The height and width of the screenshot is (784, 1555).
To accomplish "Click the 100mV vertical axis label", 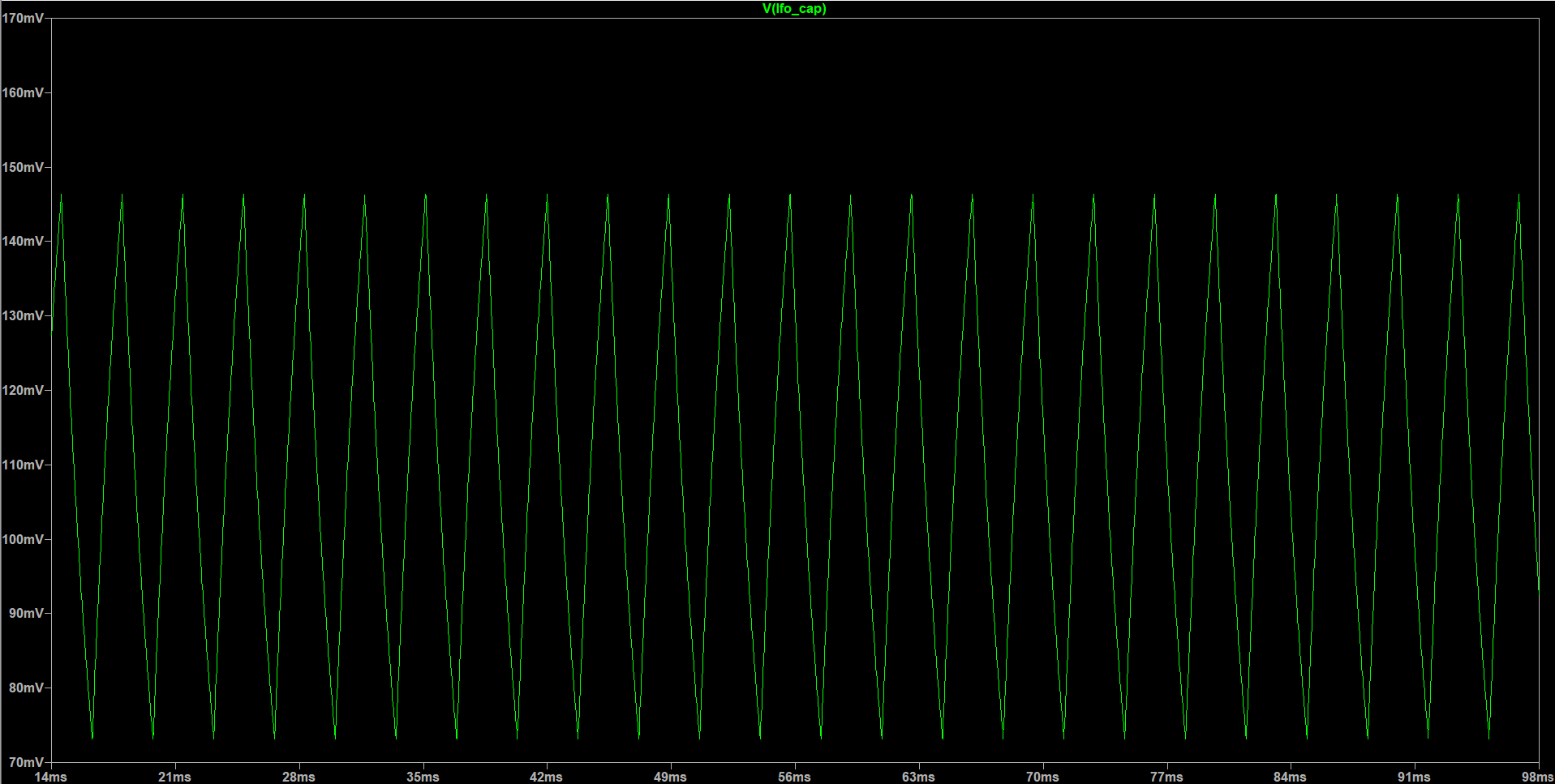I will (23, 539).
